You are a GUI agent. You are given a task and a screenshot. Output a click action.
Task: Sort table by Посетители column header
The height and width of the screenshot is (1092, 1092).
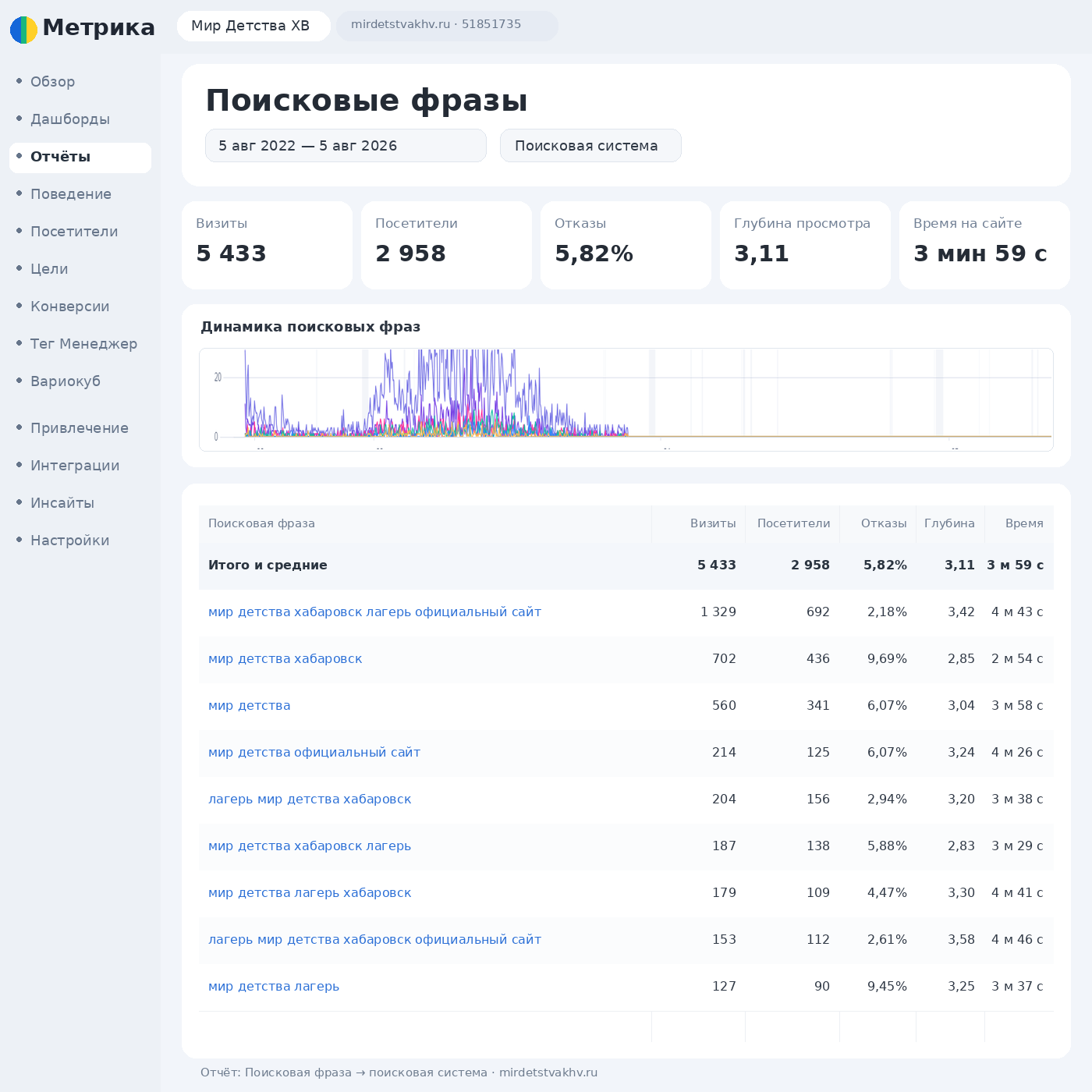click(x=793, y=523)
